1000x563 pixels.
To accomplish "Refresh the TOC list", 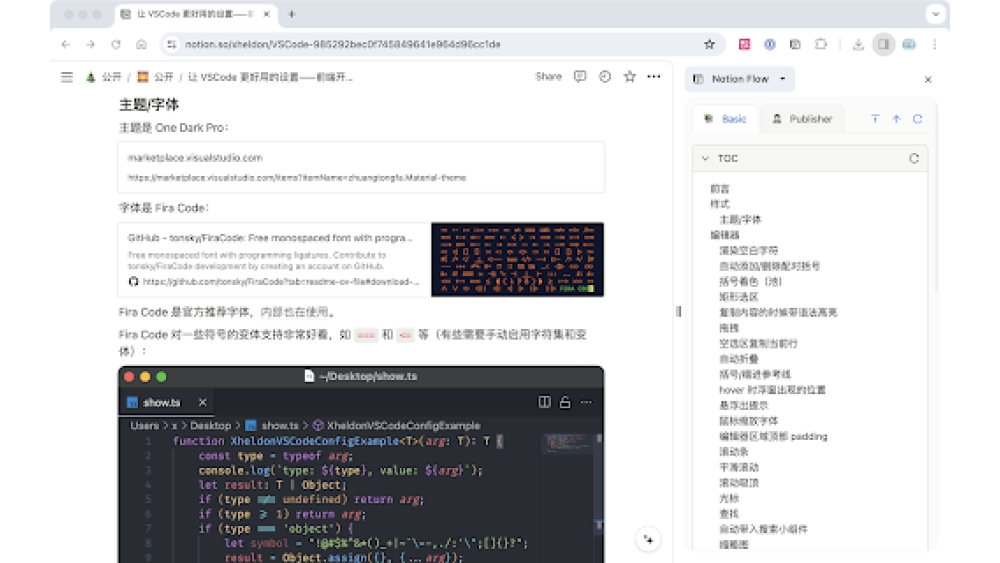I will [x=914, y=158].
